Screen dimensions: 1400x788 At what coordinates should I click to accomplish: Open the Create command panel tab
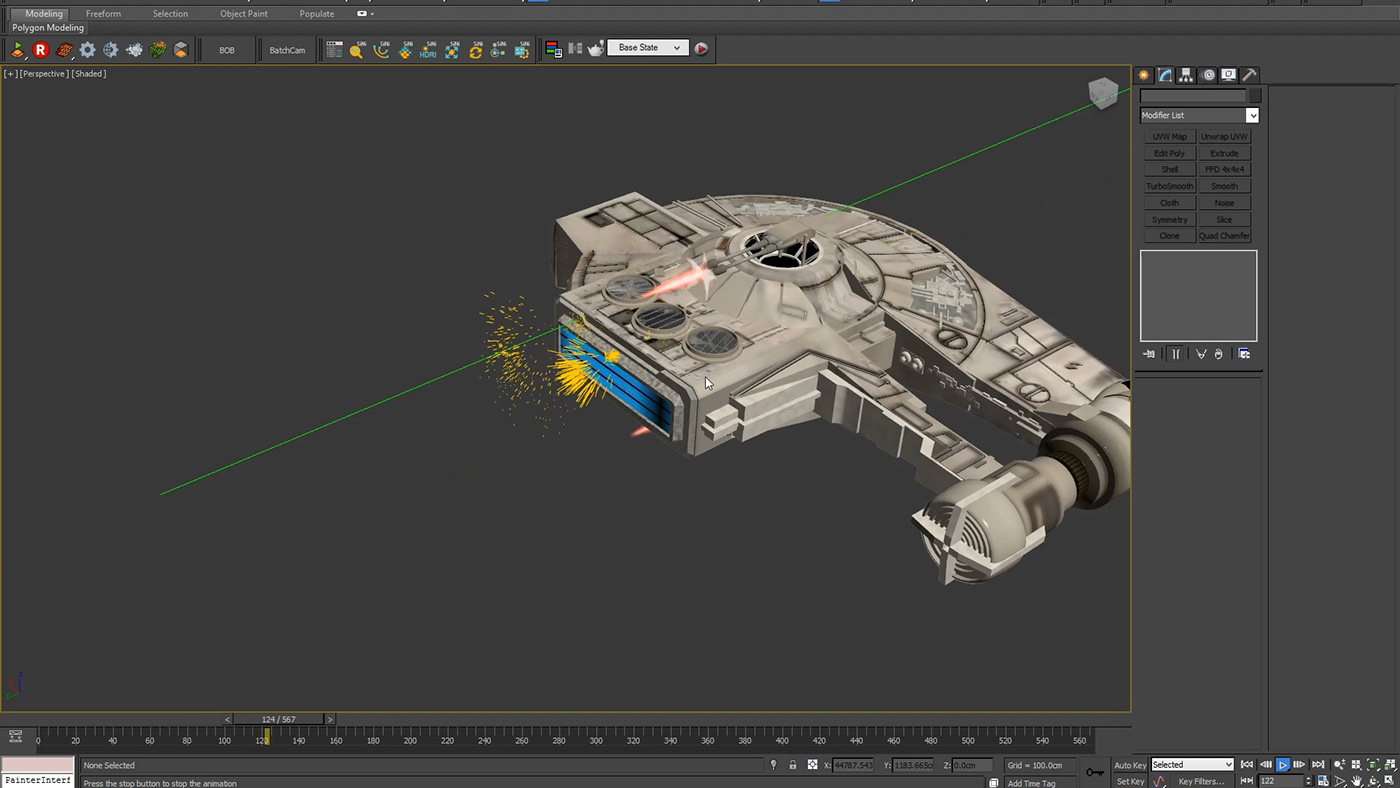coord(1145,75)
